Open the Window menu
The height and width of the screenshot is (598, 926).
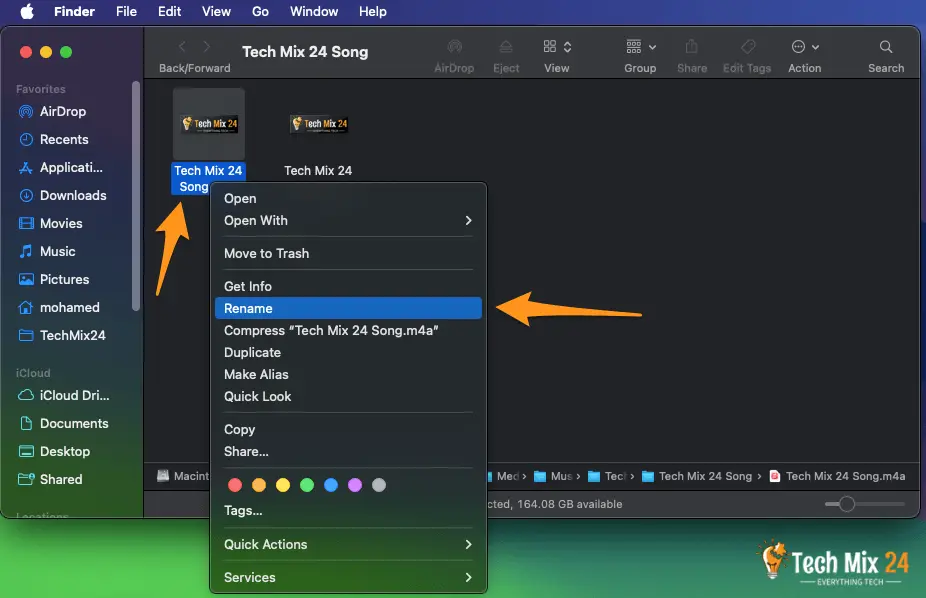tap(314, 11)
